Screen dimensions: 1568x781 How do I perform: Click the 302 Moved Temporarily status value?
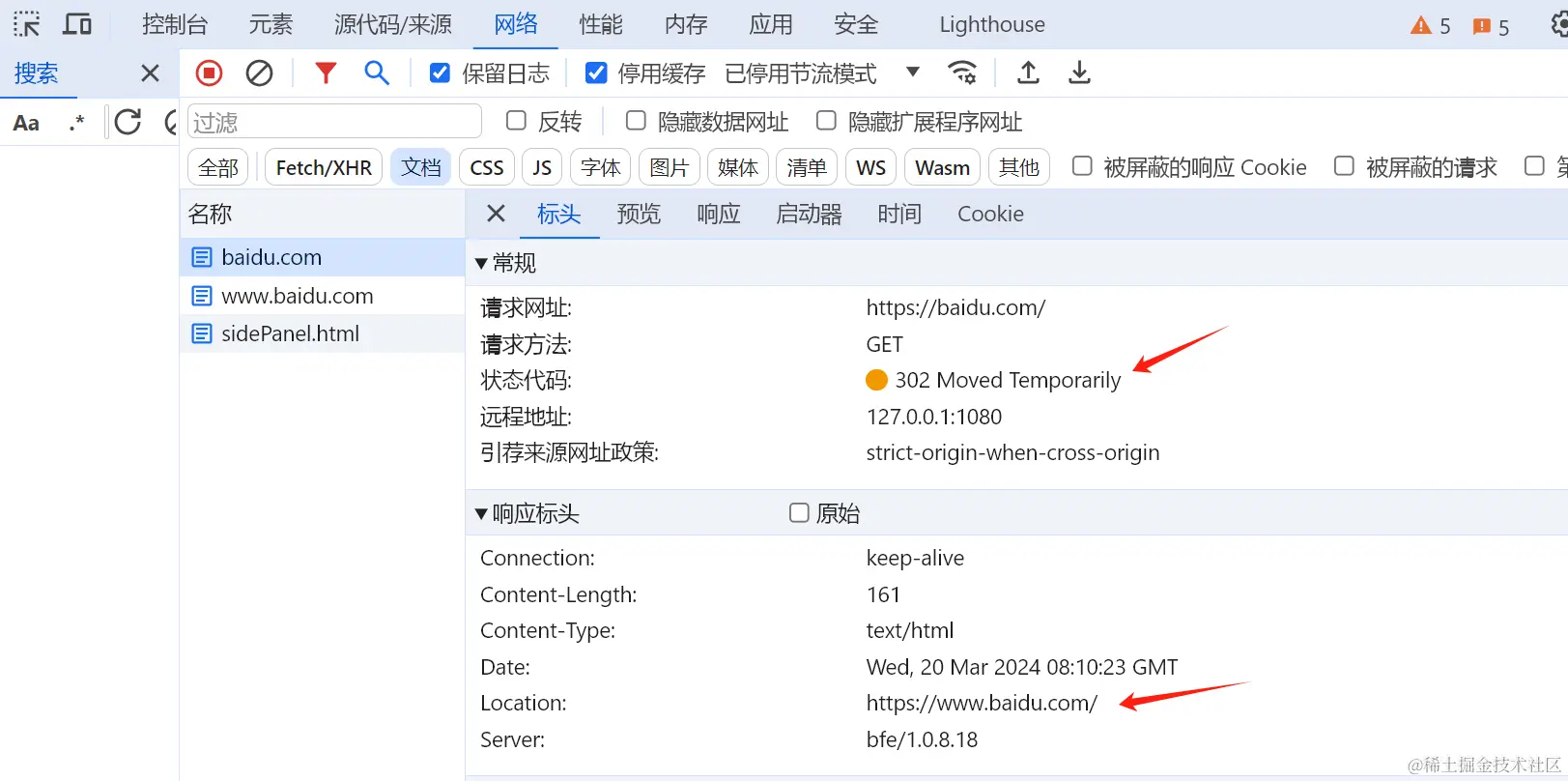click(1008, 380)
